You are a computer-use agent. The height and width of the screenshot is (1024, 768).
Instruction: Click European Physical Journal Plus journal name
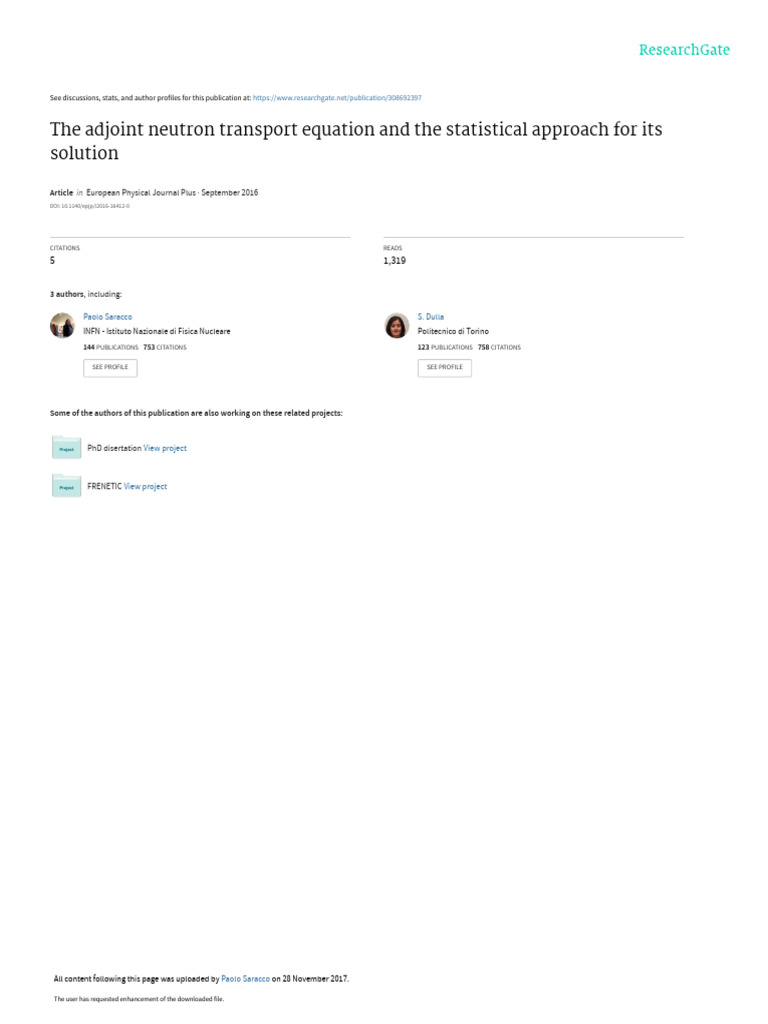point(141,192)
